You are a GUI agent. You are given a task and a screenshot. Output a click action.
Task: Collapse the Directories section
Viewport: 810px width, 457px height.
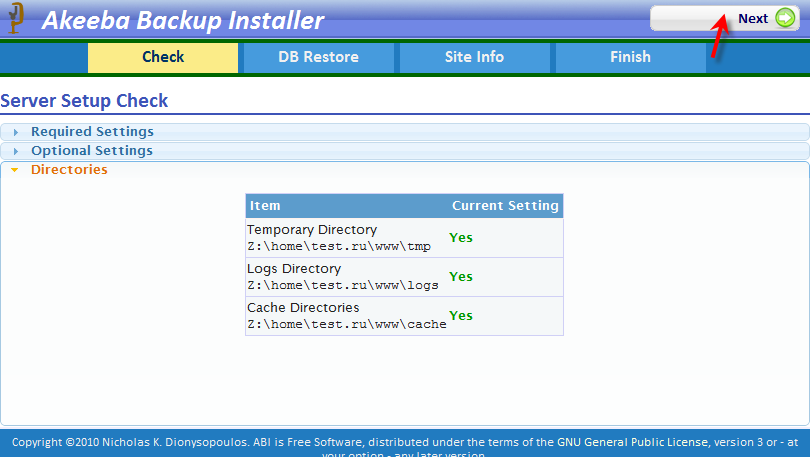click(x=405, y=170)
